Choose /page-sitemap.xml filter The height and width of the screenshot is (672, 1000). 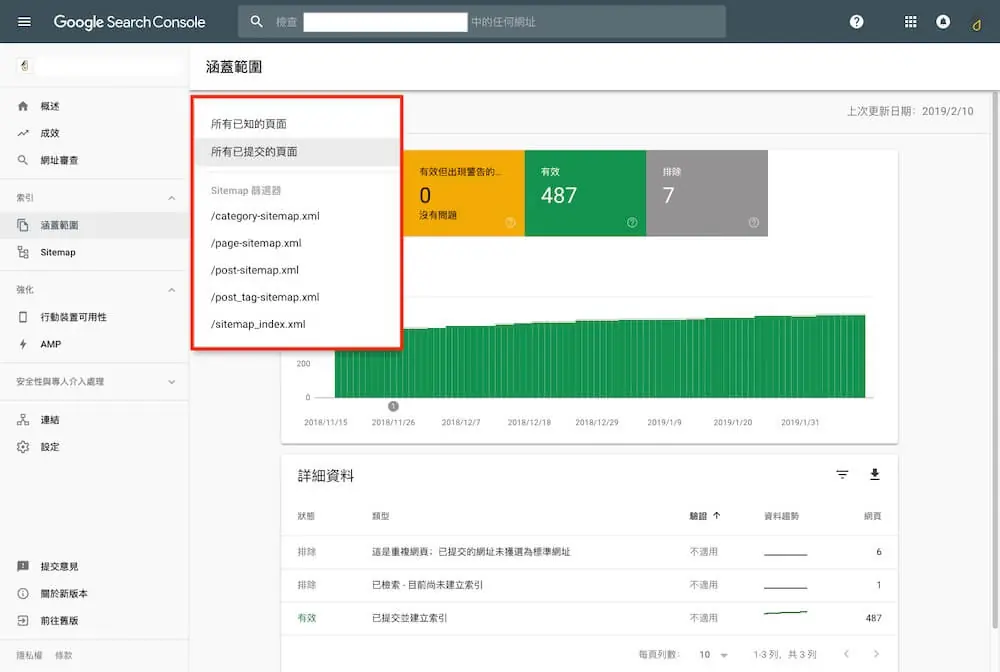[x=297, y=243]
